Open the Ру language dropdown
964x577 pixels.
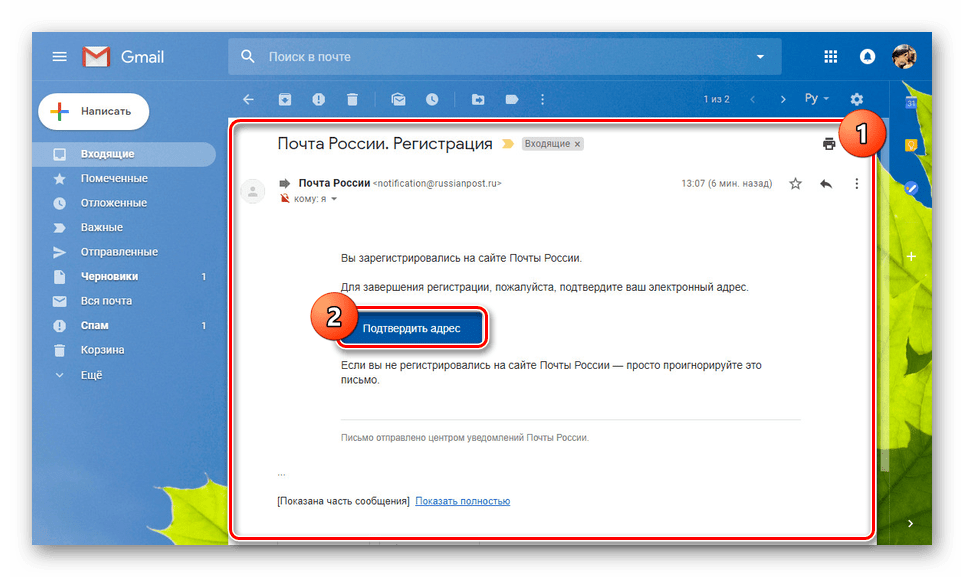816,99
